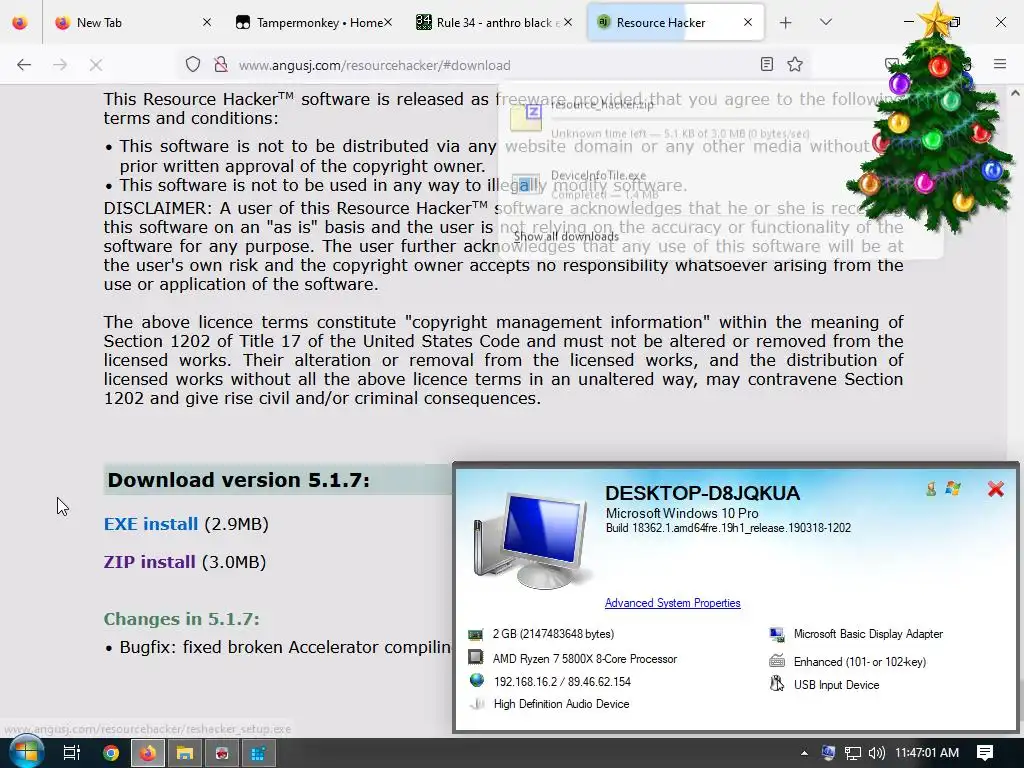Viewport: 1024px width, 768px height.
Task: Click the display adapter icon
Action: tap(776, 634)
